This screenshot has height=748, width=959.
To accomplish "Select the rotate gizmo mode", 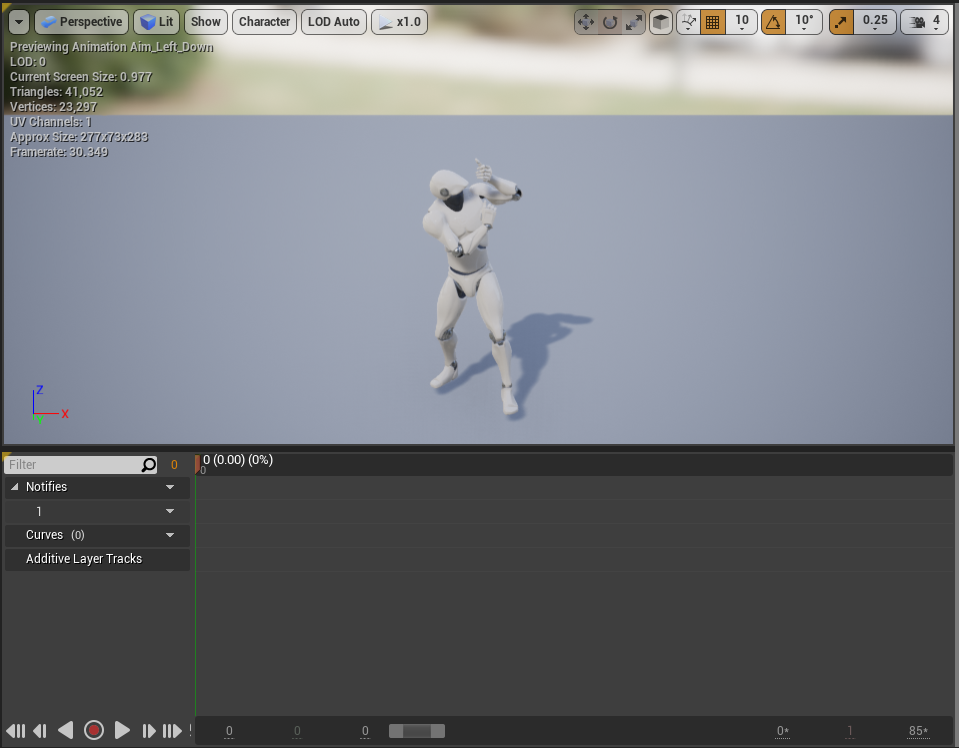I will [610, 23].
